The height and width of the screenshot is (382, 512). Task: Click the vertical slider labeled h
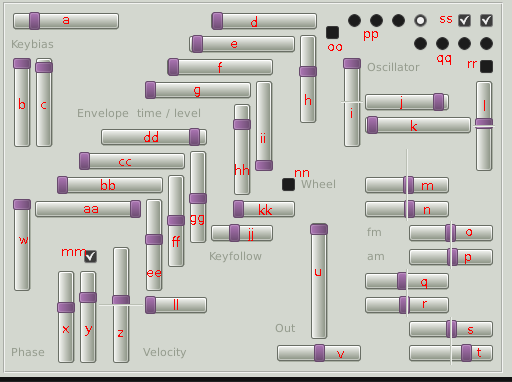pos(308,79)
